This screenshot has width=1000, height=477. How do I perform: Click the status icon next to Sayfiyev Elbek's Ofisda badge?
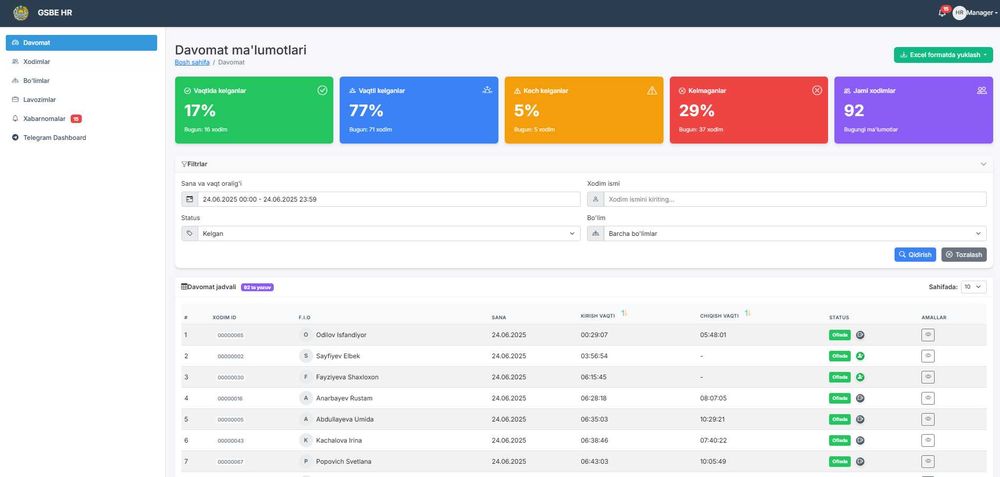[x=860, y=356]
